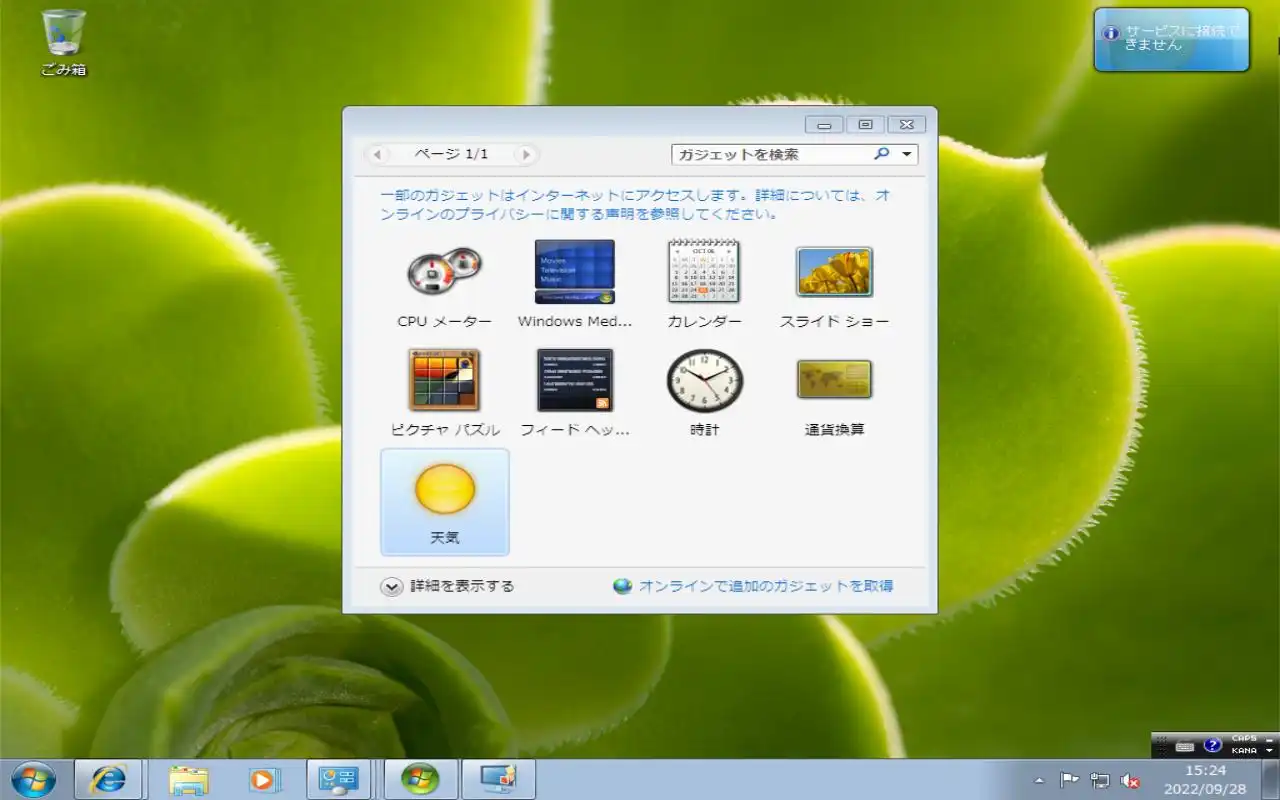Click the language bar keyboard icon
The image size is (1280, 800).
(x=1185, y=746)
